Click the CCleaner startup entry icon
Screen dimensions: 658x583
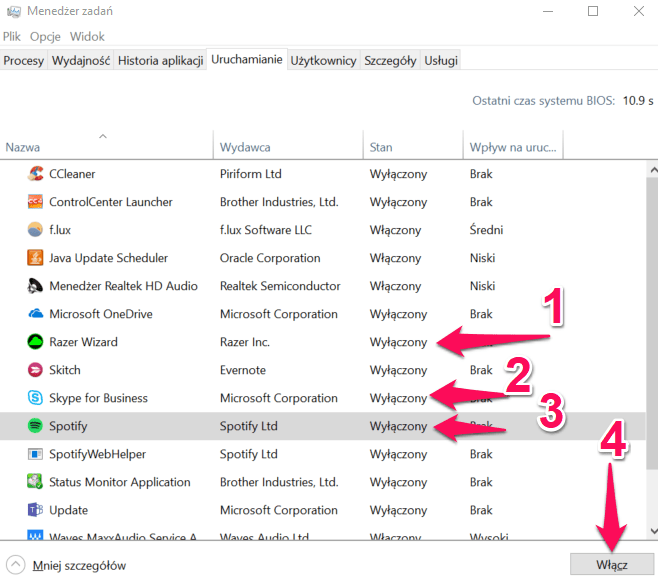[x=36, y=174]
